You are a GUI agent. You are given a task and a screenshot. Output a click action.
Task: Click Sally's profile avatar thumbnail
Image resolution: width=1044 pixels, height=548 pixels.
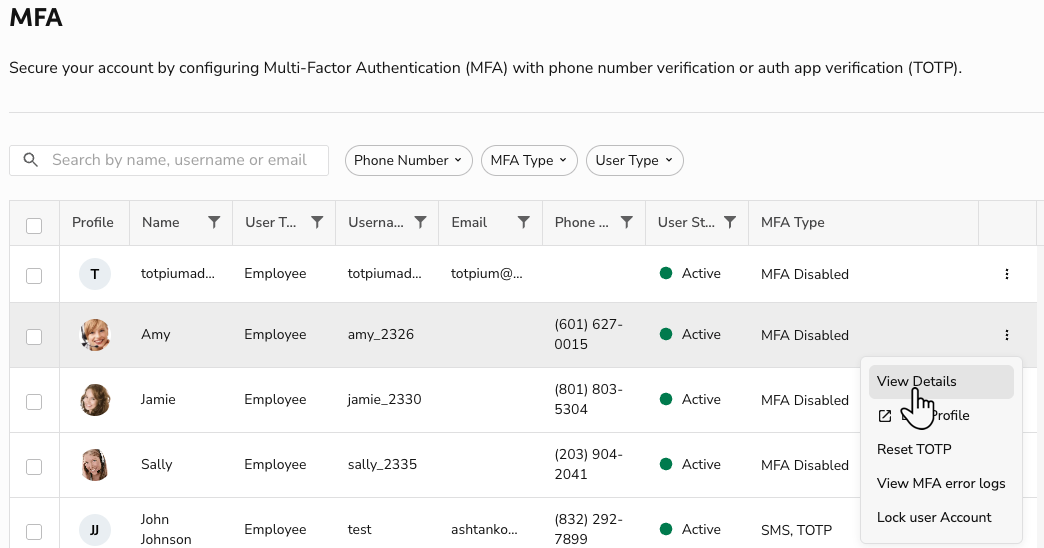coord(95,465)
